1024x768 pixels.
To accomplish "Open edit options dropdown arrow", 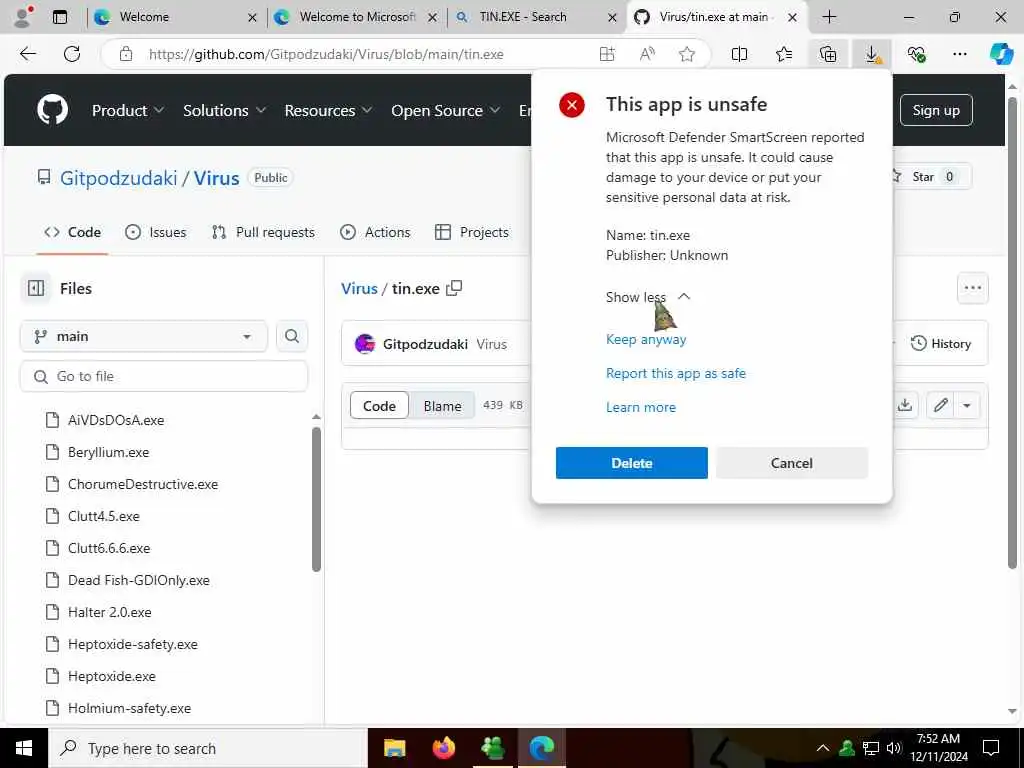I will click(967, 406).
